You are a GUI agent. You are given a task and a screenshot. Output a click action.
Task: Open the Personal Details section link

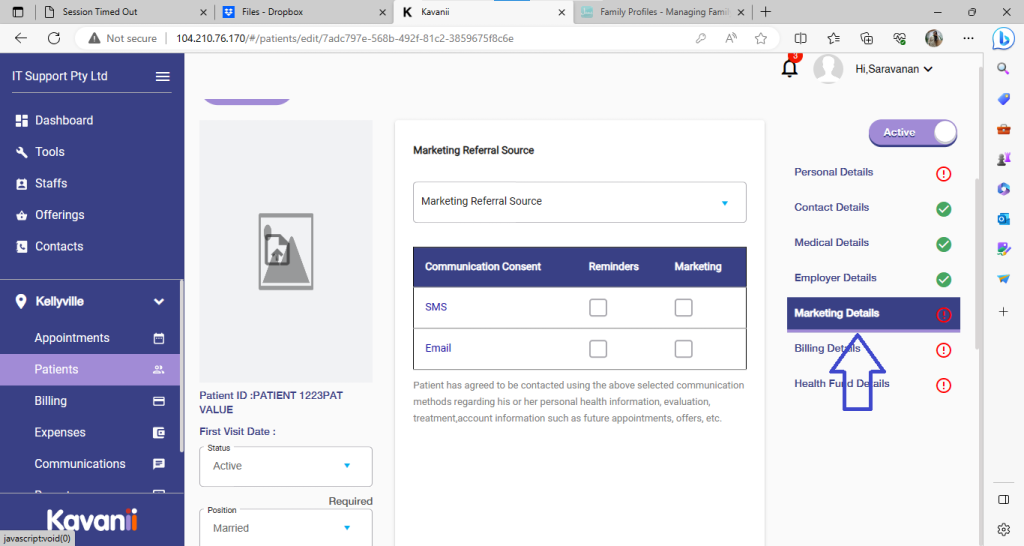click(x=833, y=172)
